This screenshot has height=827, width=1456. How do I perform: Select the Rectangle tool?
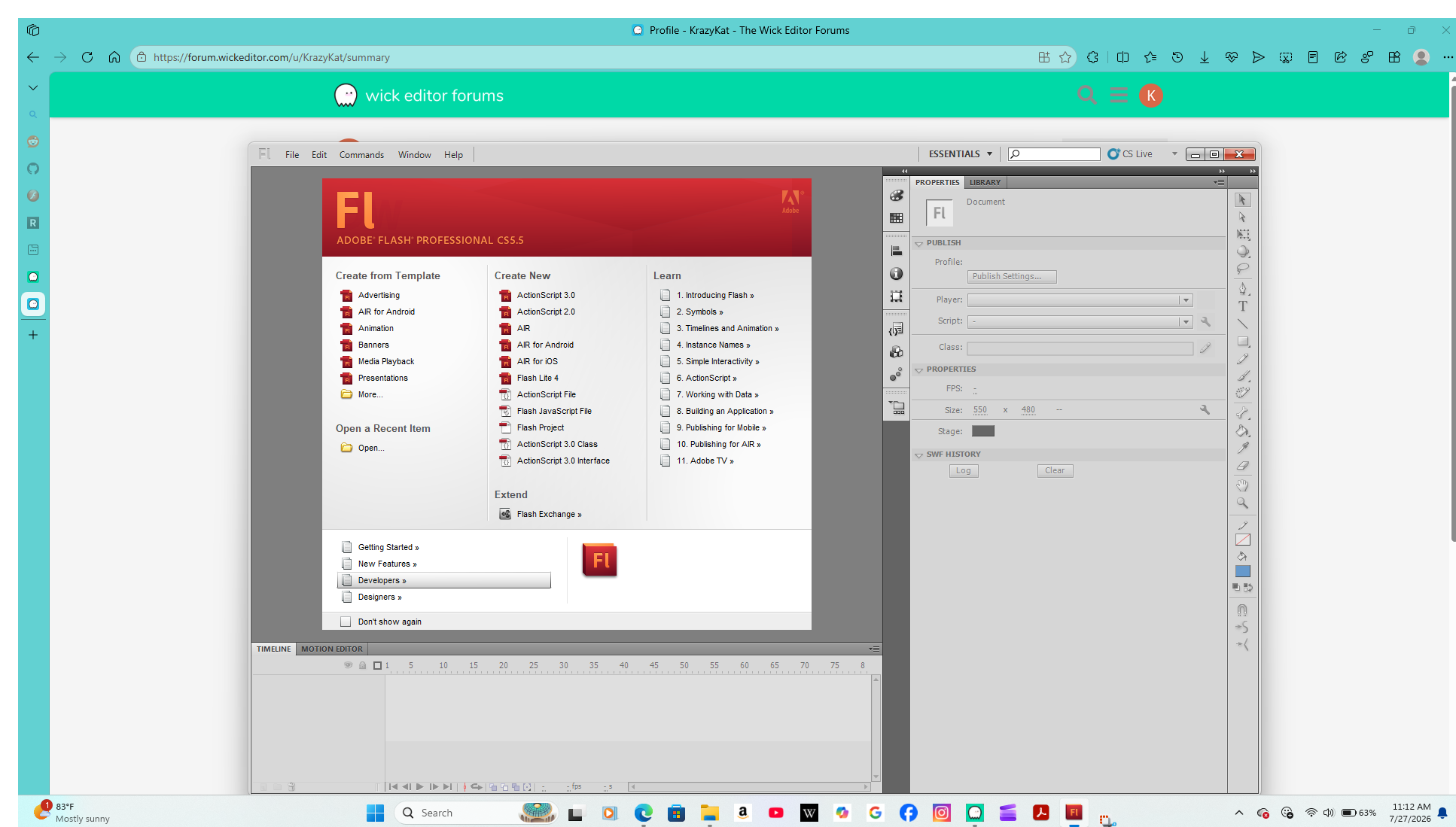pos(1242,342)
